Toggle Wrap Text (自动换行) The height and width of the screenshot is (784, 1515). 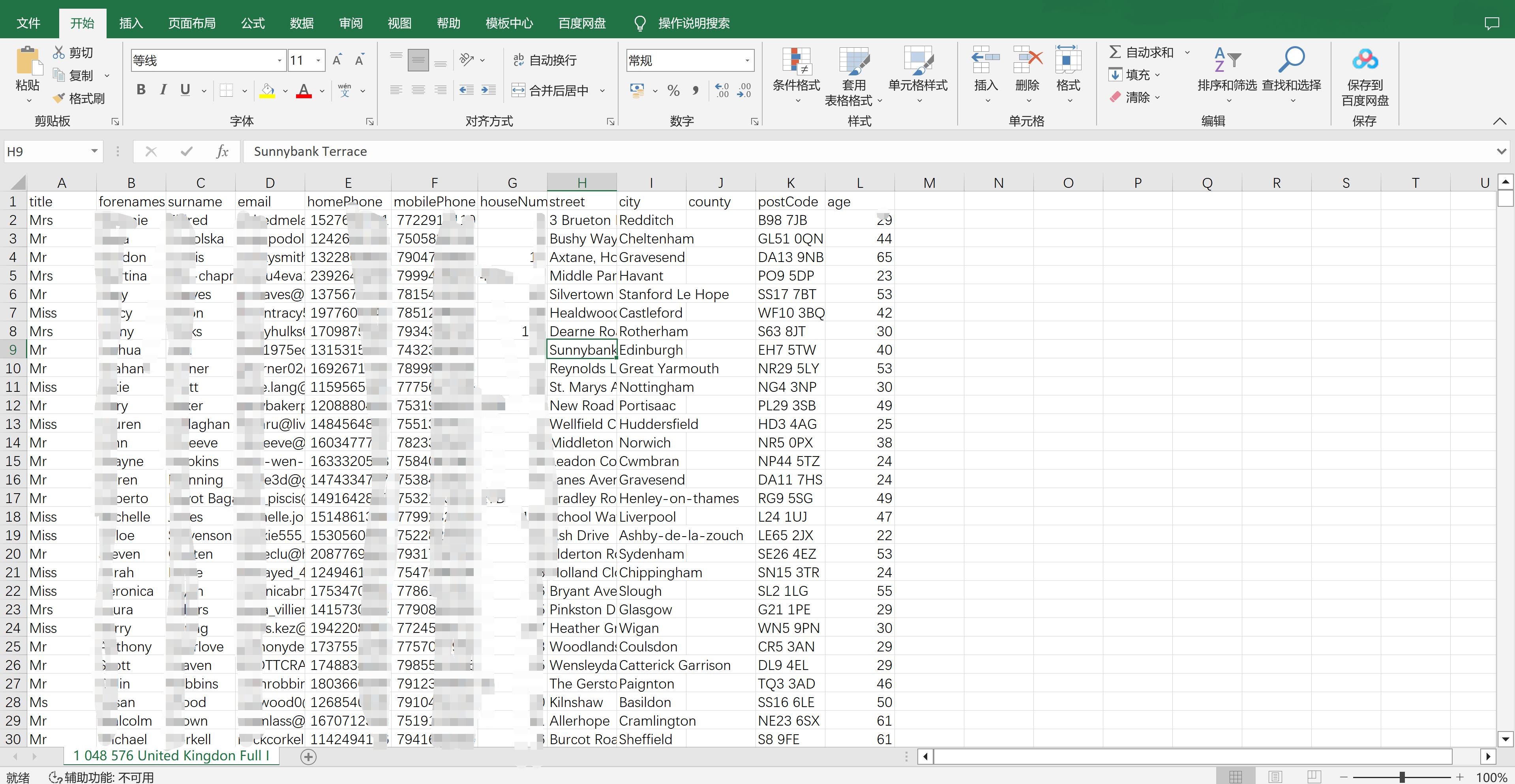tap(545, 60)
